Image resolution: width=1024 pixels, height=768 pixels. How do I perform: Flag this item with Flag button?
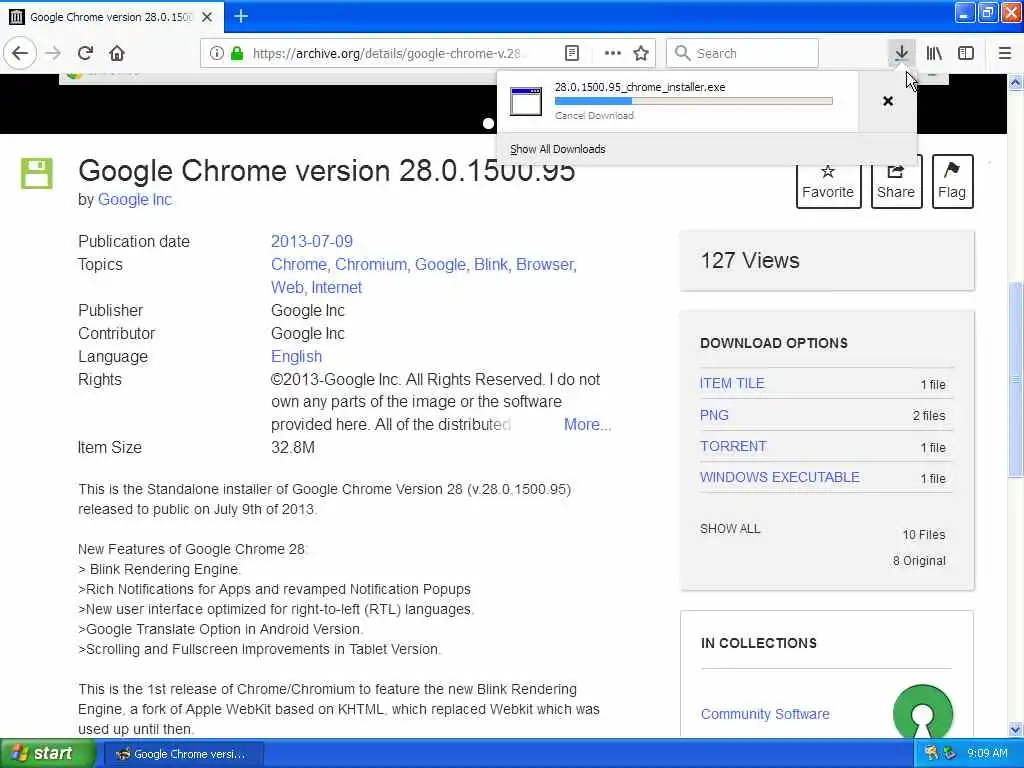pyautogui.click(x=952, y=182)
